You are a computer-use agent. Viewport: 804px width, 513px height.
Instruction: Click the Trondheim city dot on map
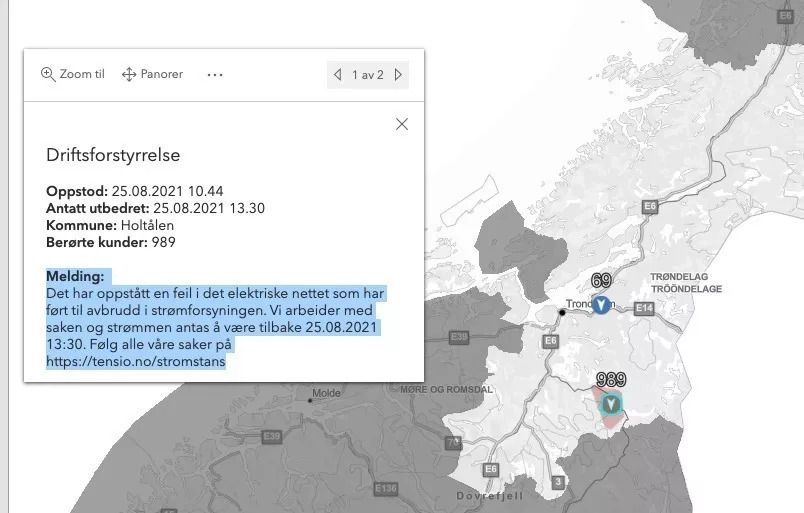[563, 313]
